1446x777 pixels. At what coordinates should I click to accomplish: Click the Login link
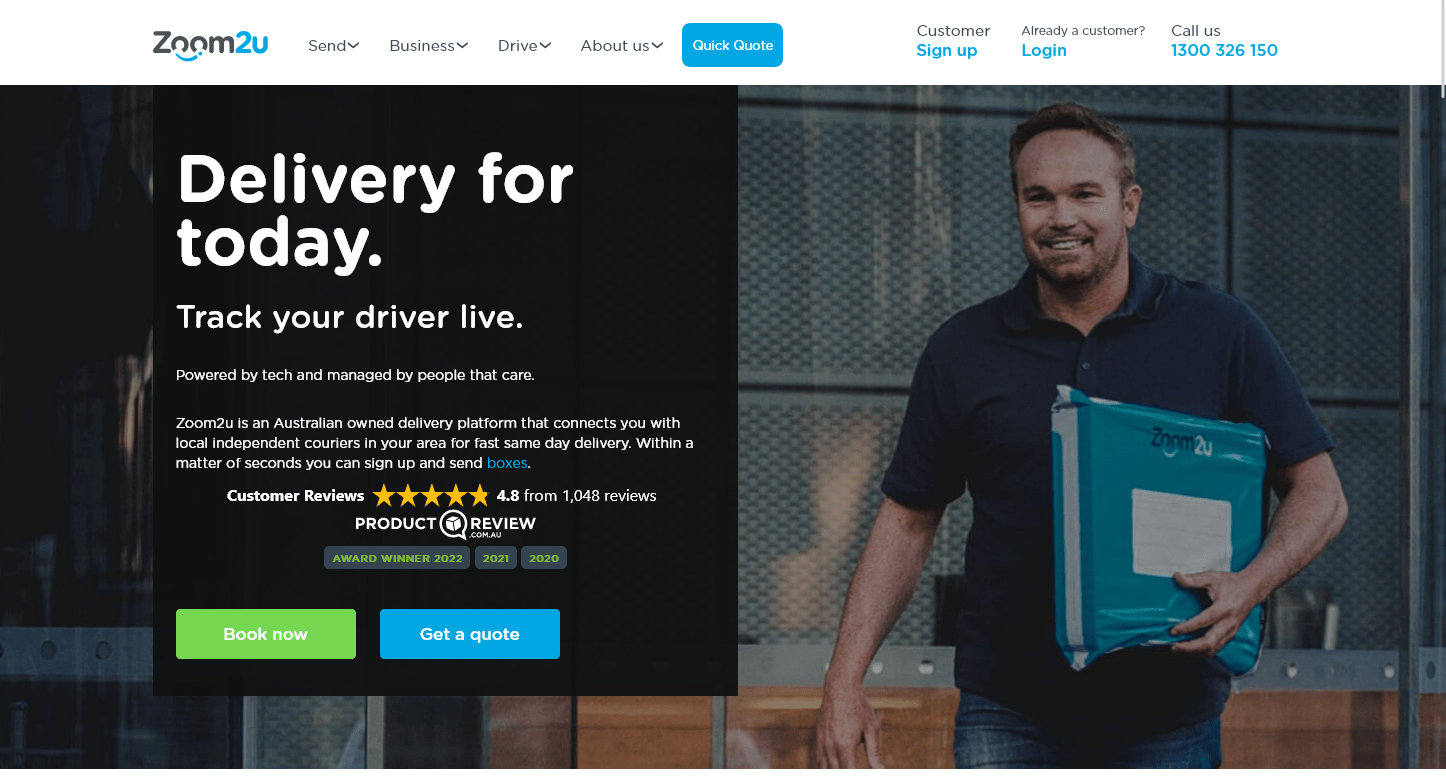tap(1044, 50)
